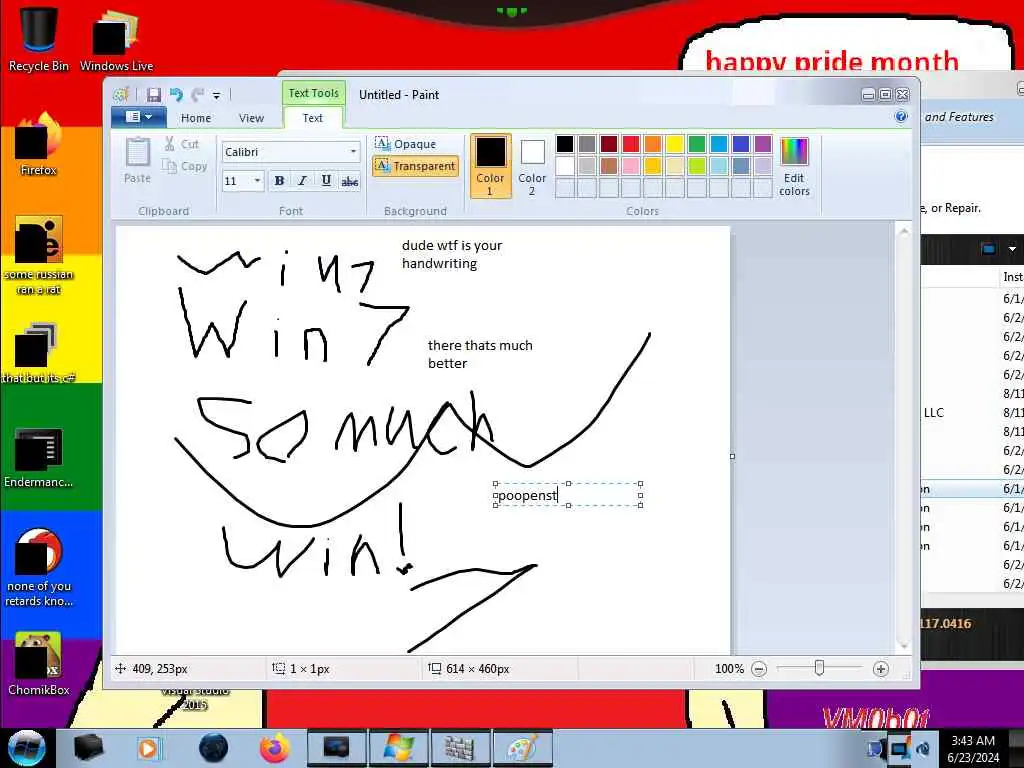Pick the black color swatch

point(565,144)
